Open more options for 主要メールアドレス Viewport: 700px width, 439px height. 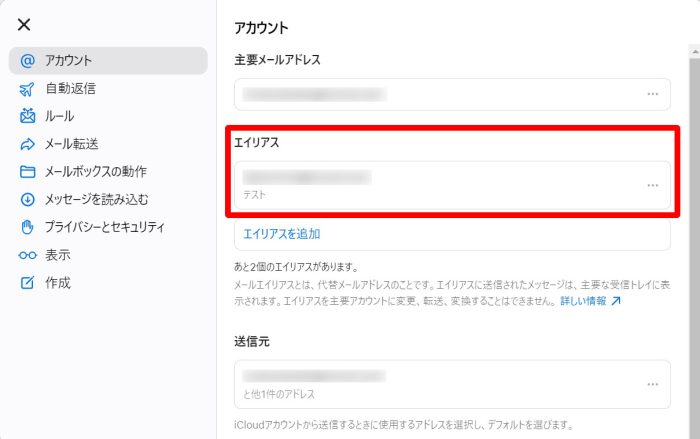[652, 94]
